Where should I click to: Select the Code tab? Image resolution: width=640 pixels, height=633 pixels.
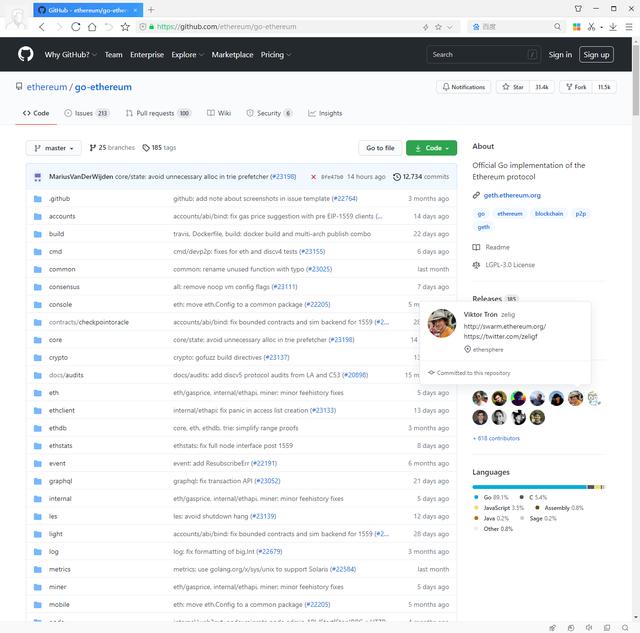click(x=36, y=113)
